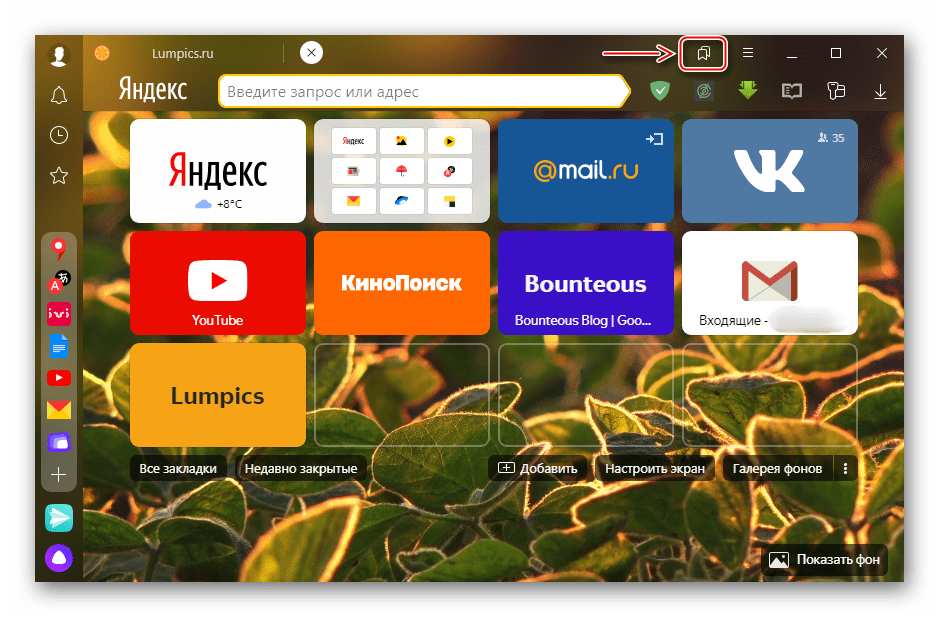Open reader mode book icon
Image resolution: width=939 pixels, height=617 pixels.
point(792,91)
